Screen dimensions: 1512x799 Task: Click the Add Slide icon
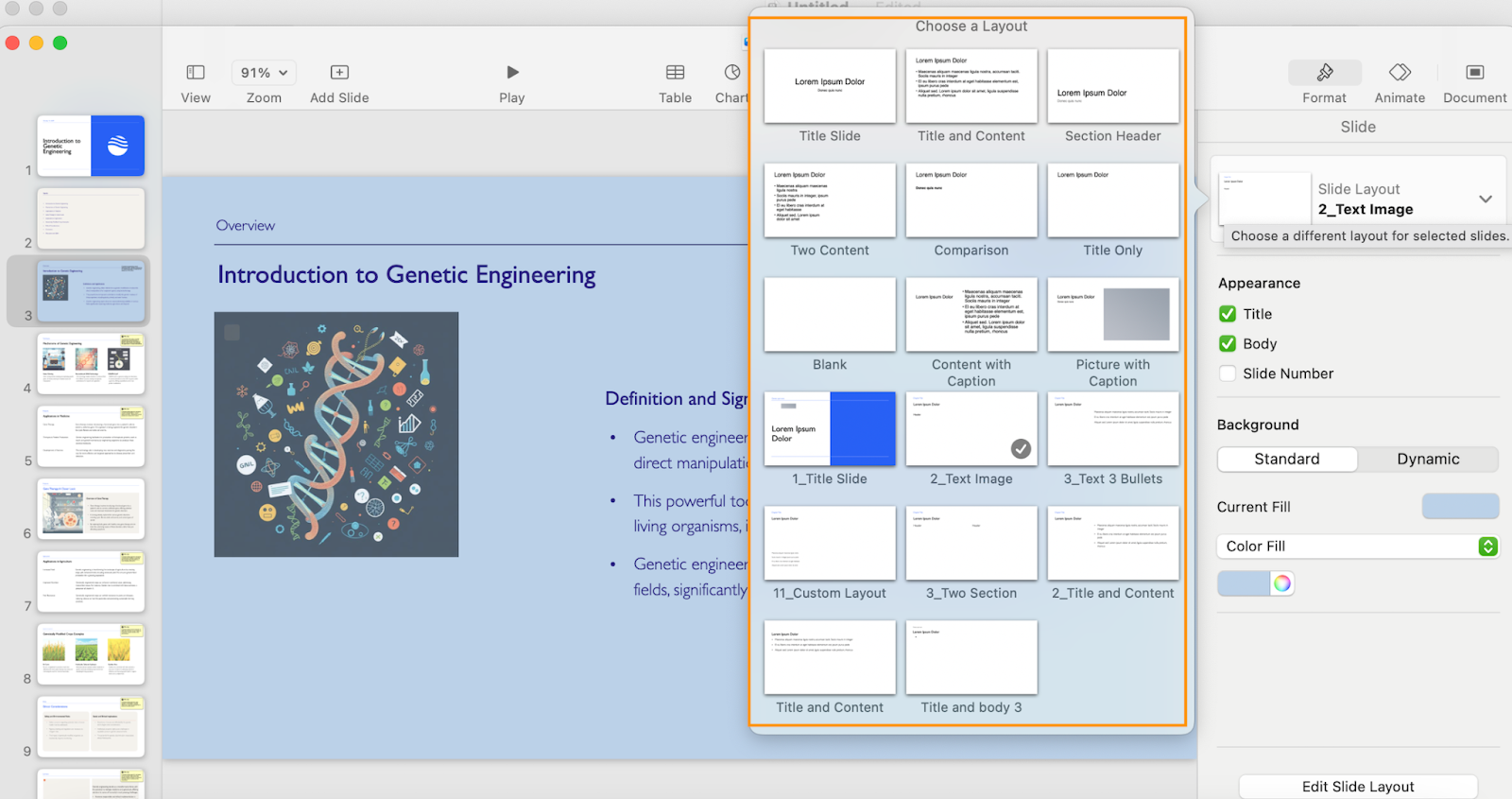pos(339,73)
